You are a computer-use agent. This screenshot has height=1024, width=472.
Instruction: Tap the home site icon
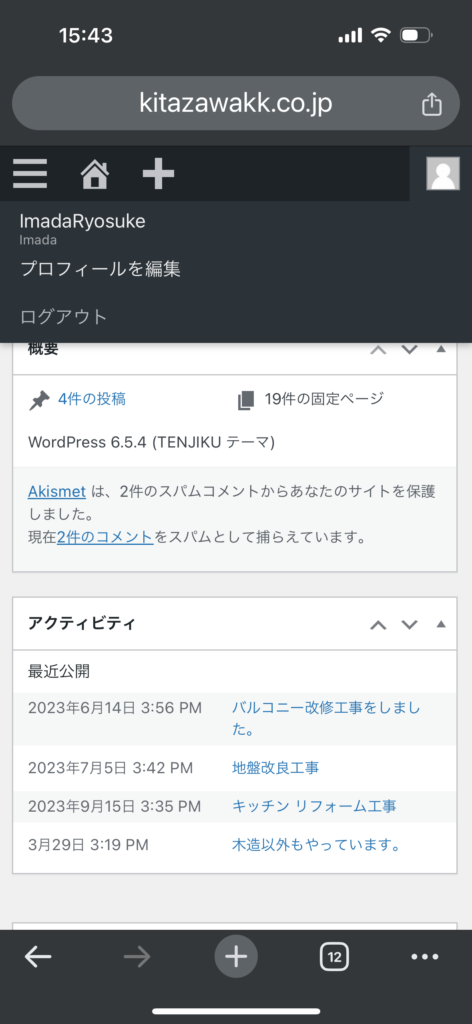pos(95,174)
